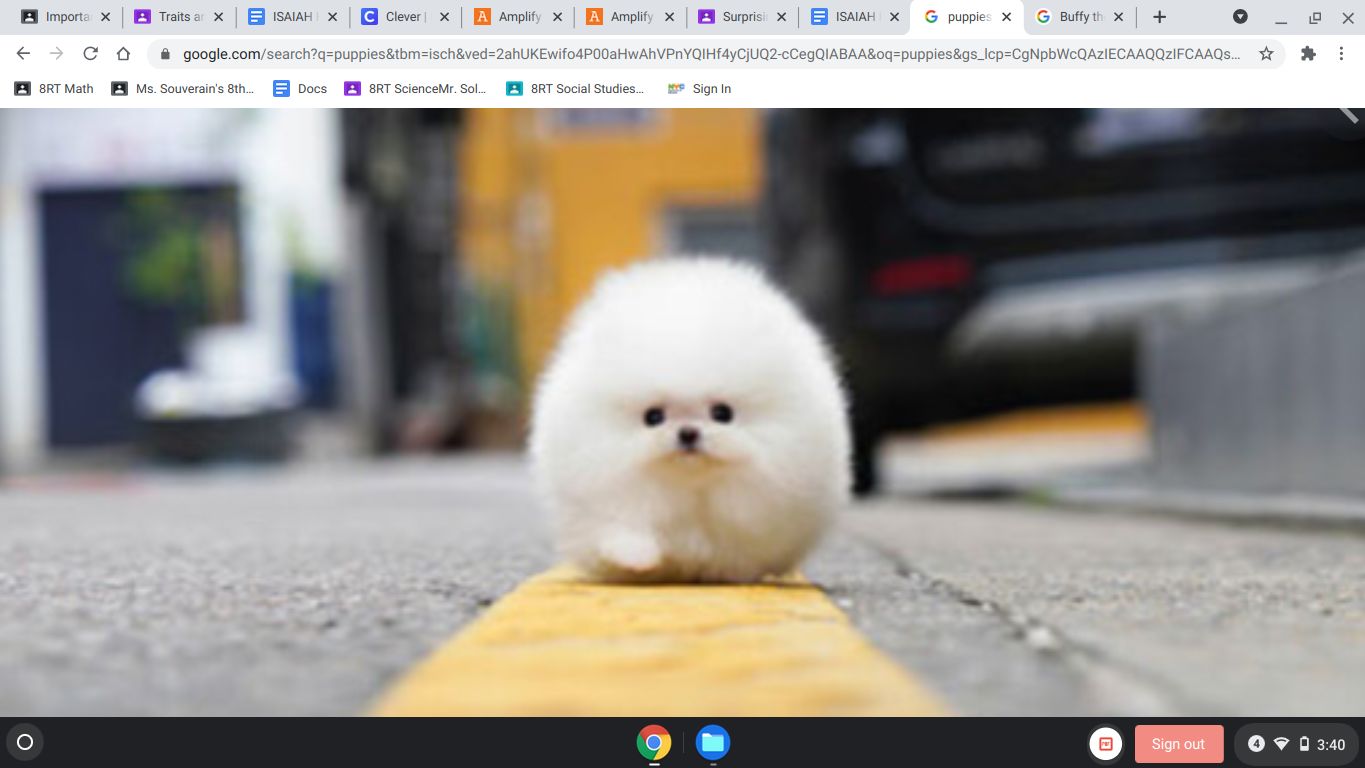
Task: Click the Sign out button
Action: tap(1178, 744)
